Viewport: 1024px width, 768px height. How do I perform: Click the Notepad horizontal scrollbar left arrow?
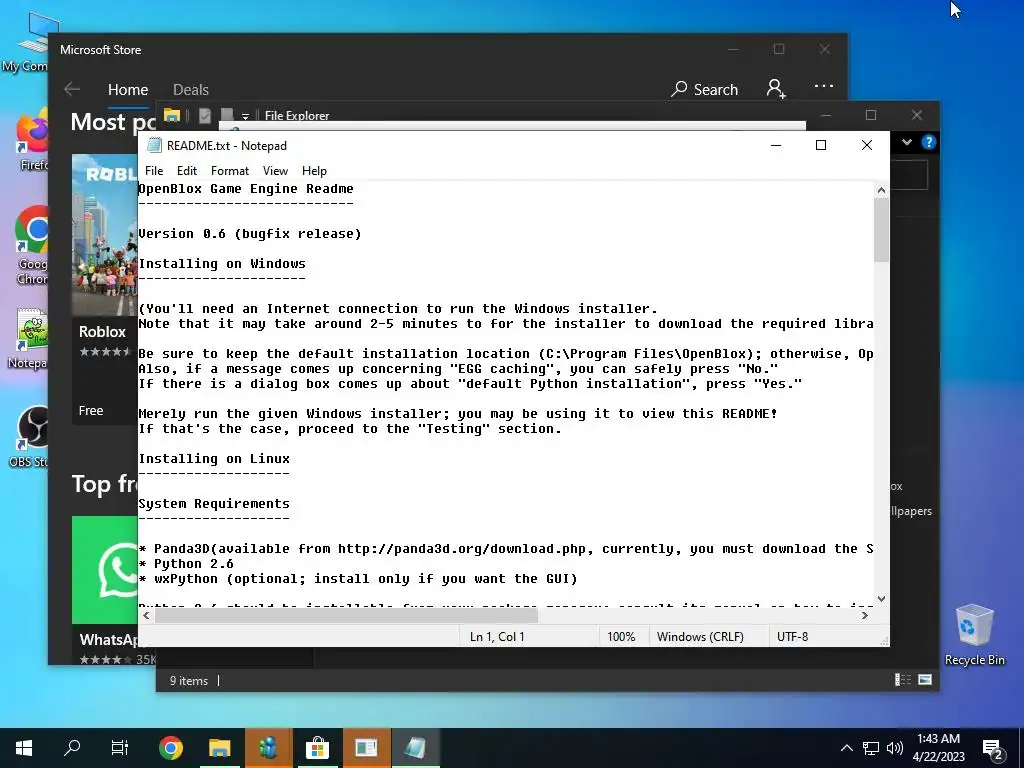[x=146, y=615]
